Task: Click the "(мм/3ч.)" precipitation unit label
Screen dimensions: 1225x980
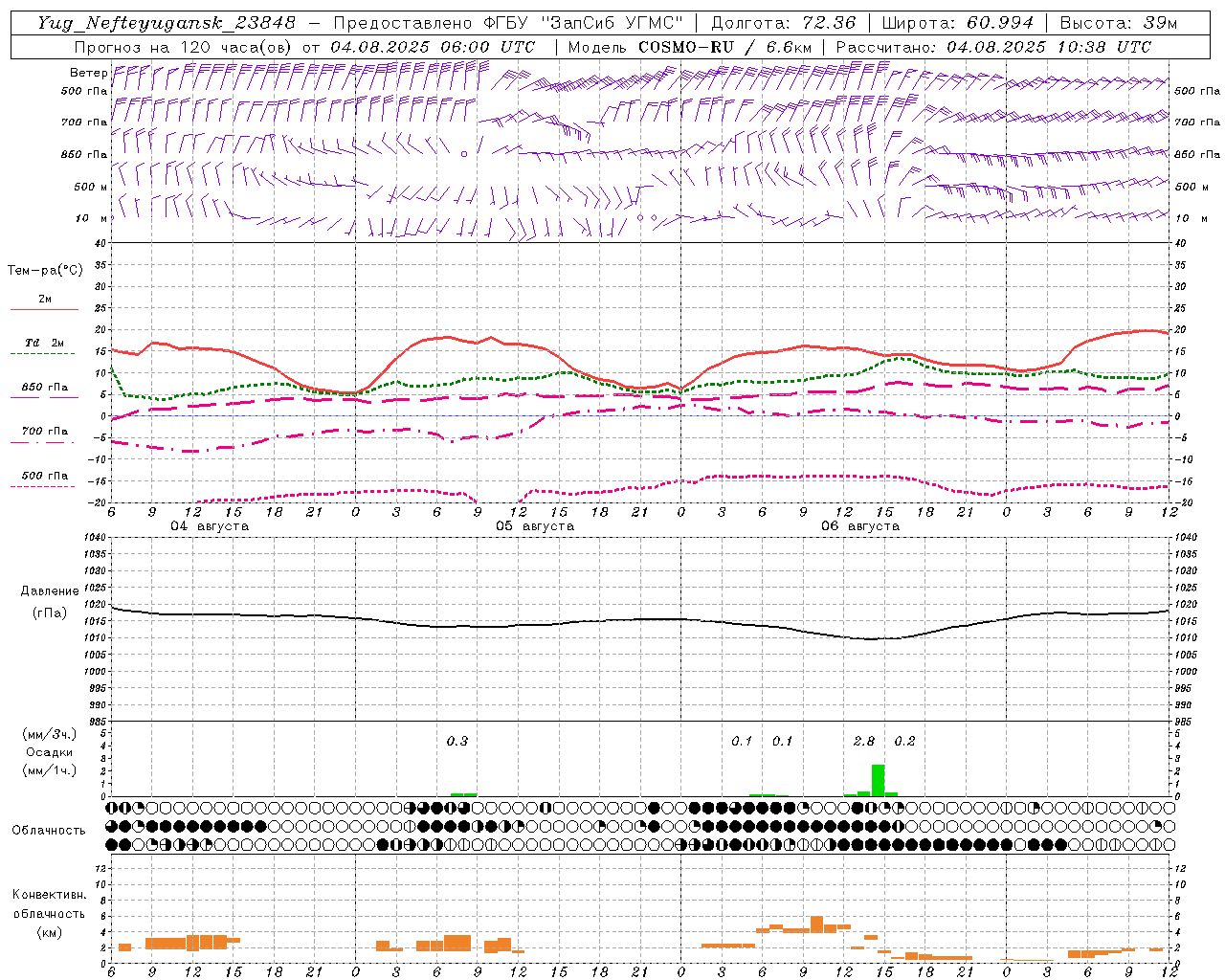Action: 49,734
